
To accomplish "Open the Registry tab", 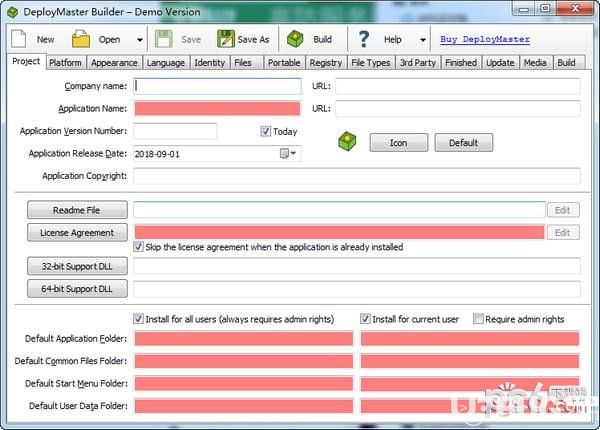I will [x=326, y=63].
